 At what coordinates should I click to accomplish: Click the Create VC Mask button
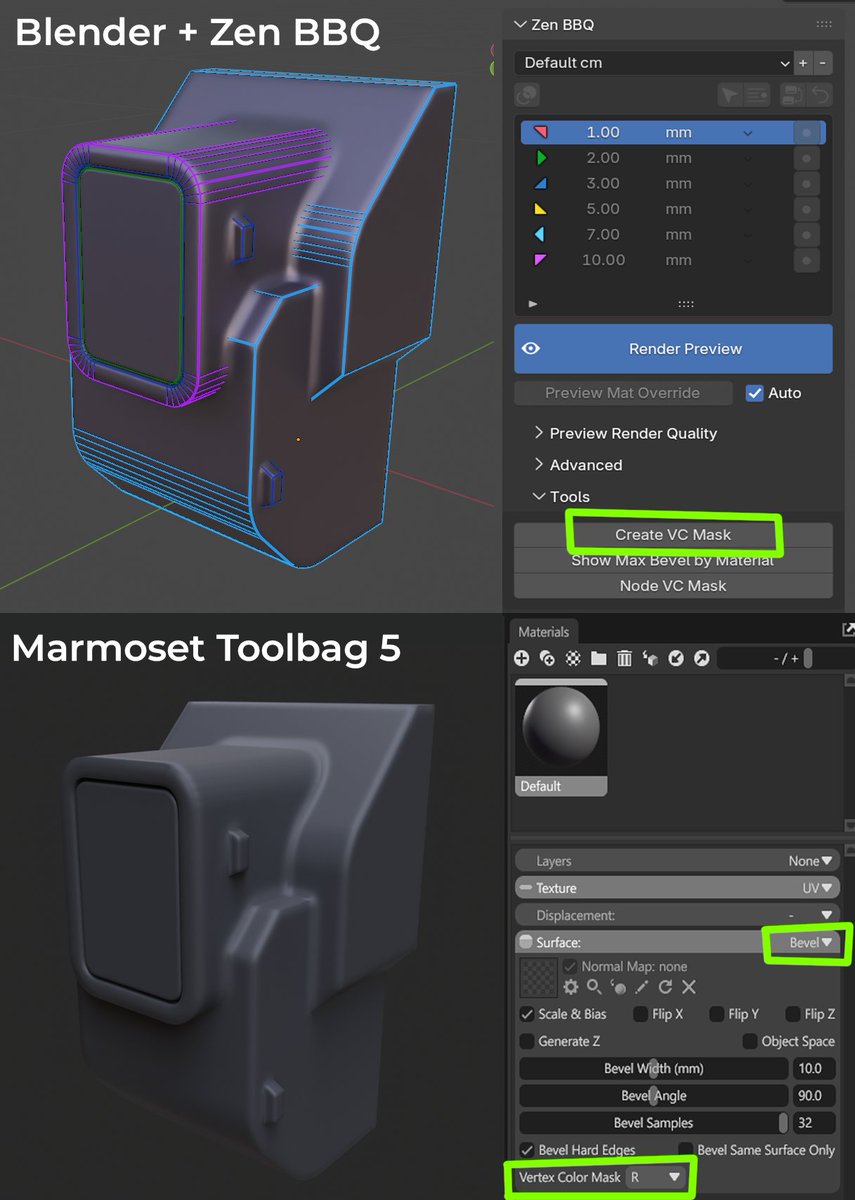click(x=673, y=535)
